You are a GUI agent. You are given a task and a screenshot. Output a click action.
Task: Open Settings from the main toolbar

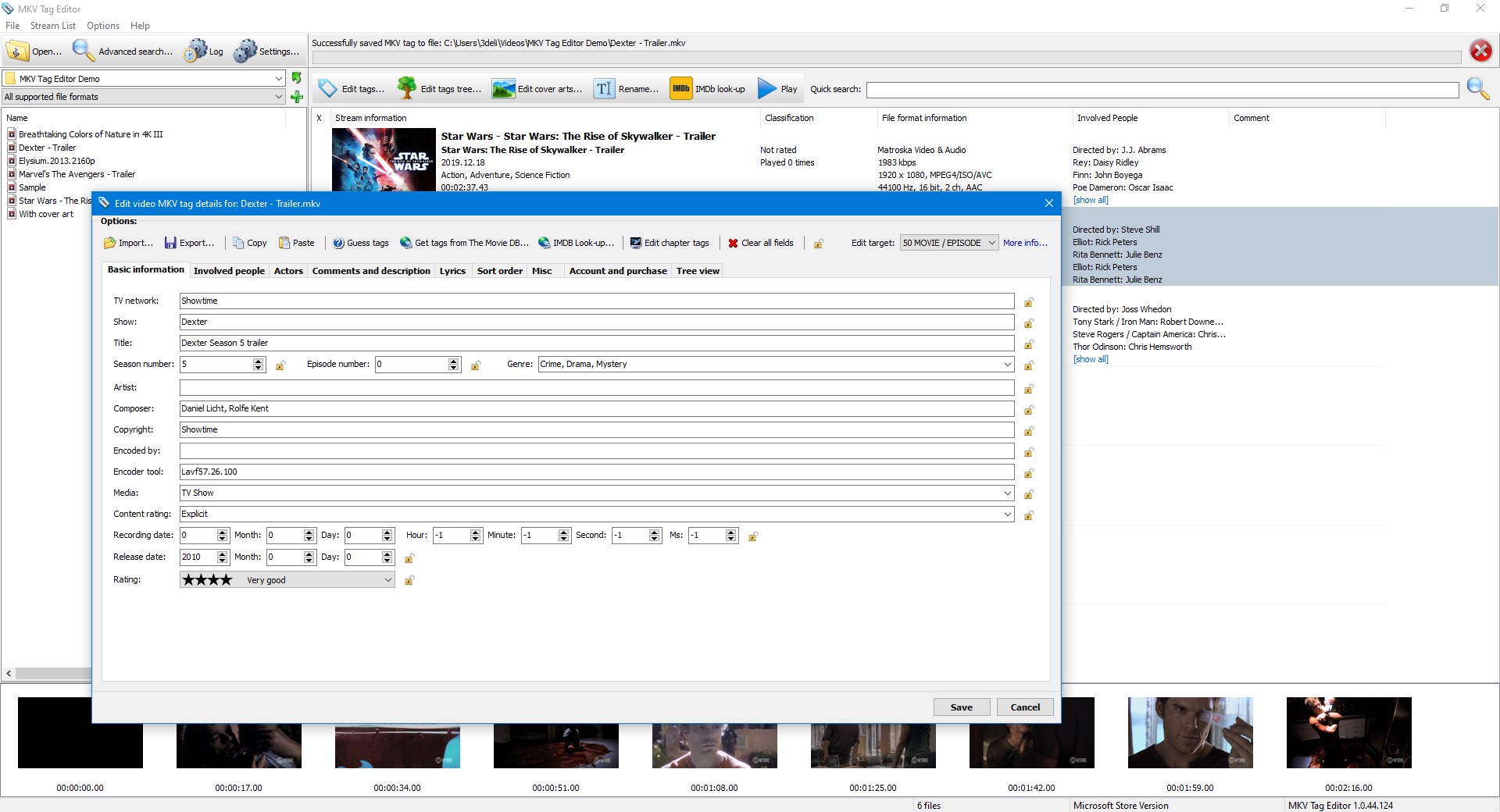[x=266, y=52]
